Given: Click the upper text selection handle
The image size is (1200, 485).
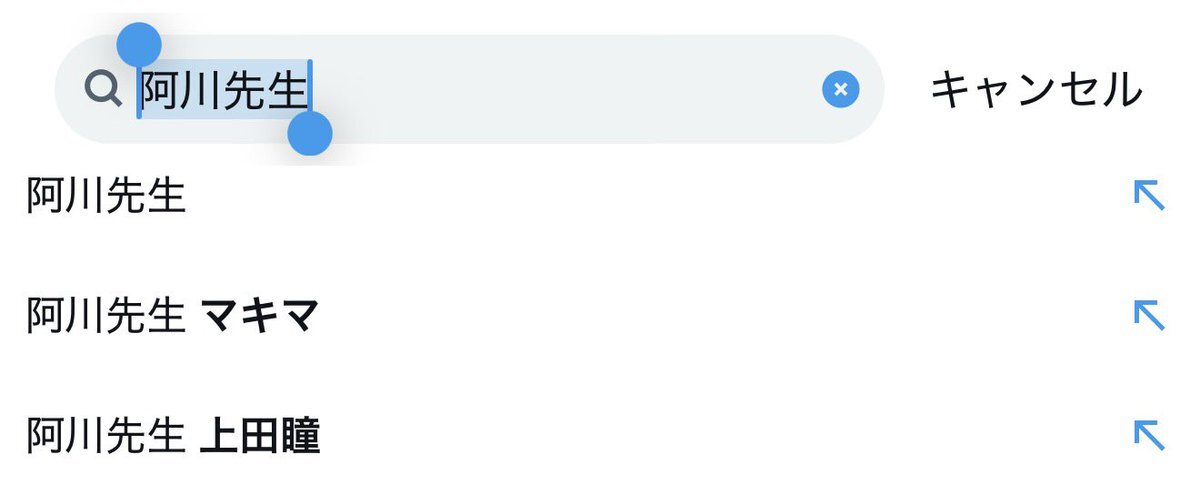Looking at the screenshot, I should click(139, 45).
